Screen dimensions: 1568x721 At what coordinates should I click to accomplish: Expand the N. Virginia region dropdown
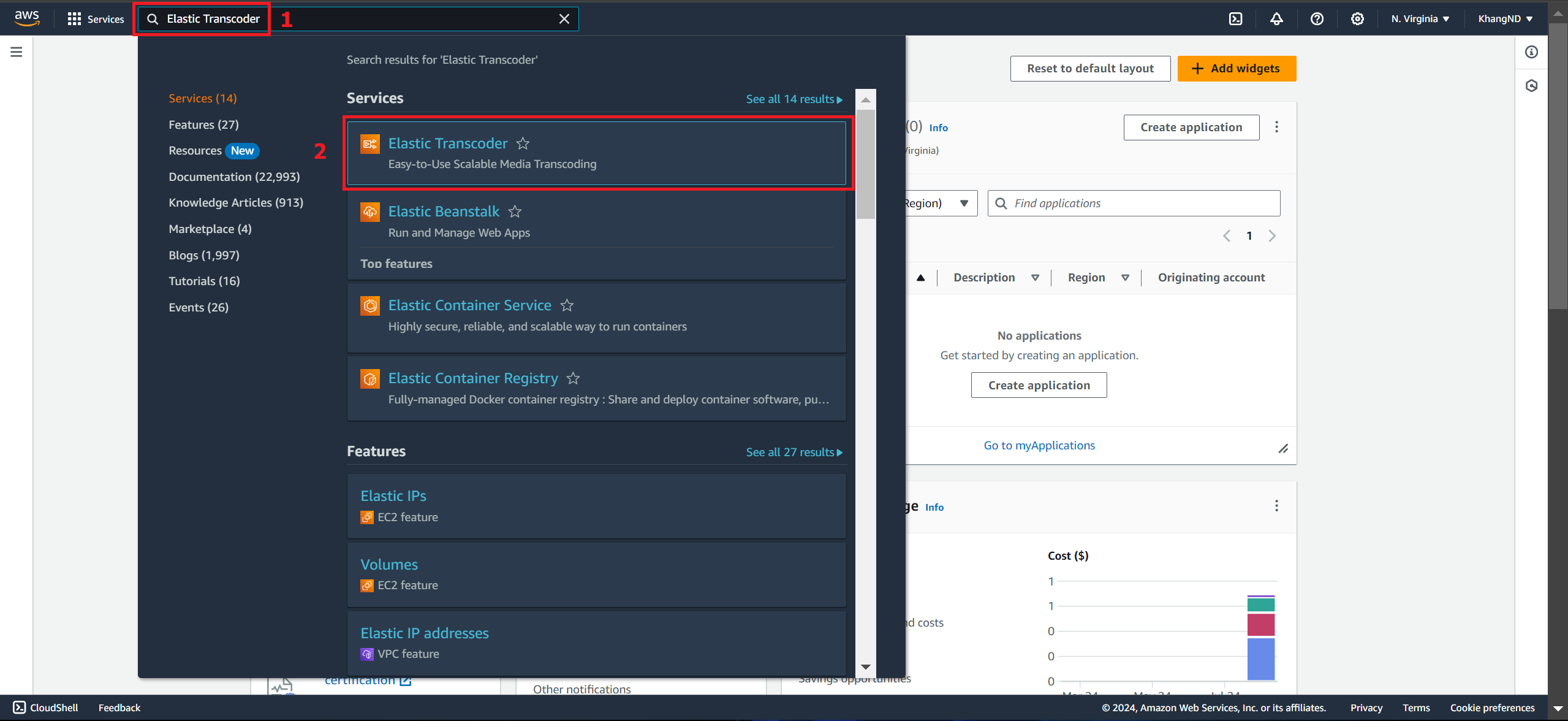(x=1420, y=19)
